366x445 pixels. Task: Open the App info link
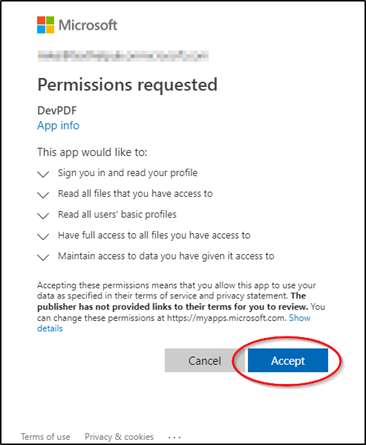click(58, 126)
